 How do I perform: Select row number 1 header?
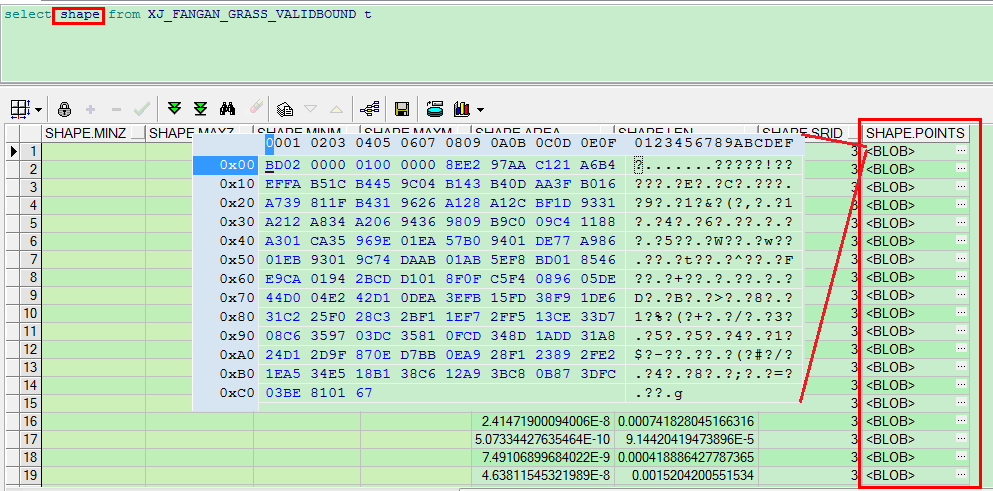click(31, 151)
